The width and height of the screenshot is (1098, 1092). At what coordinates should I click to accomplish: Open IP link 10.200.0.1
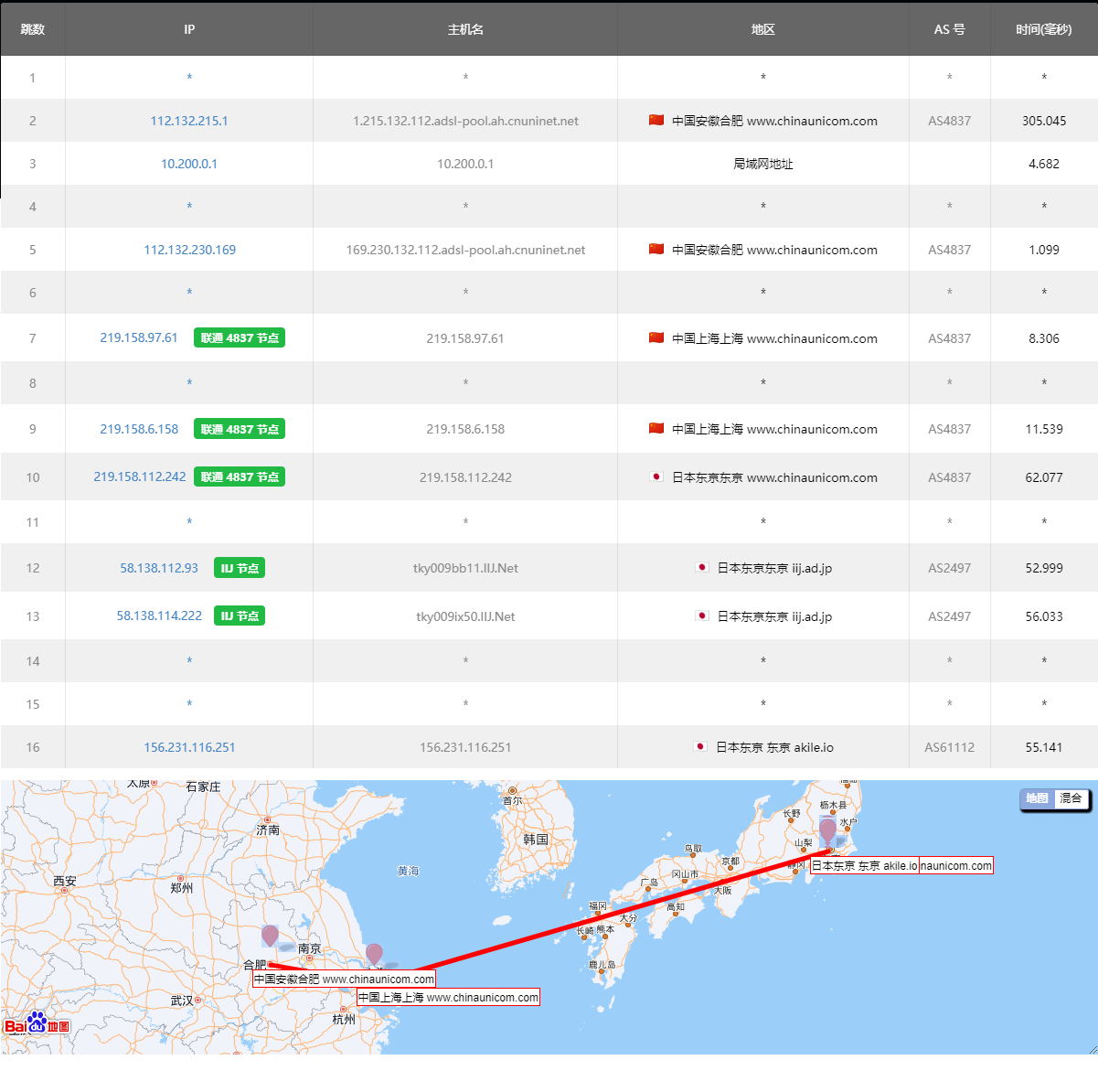(x=189, y=164)
